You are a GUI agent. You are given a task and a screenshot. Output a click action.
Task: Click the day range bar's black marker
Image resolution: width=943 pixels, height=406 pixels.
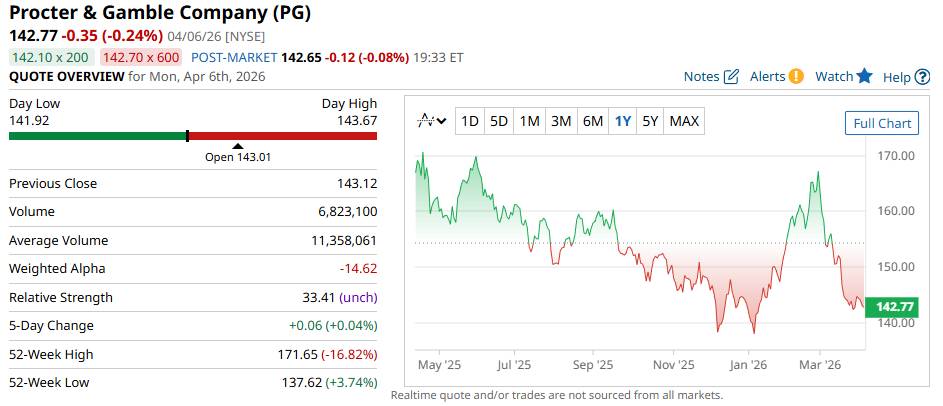(187, 136)
